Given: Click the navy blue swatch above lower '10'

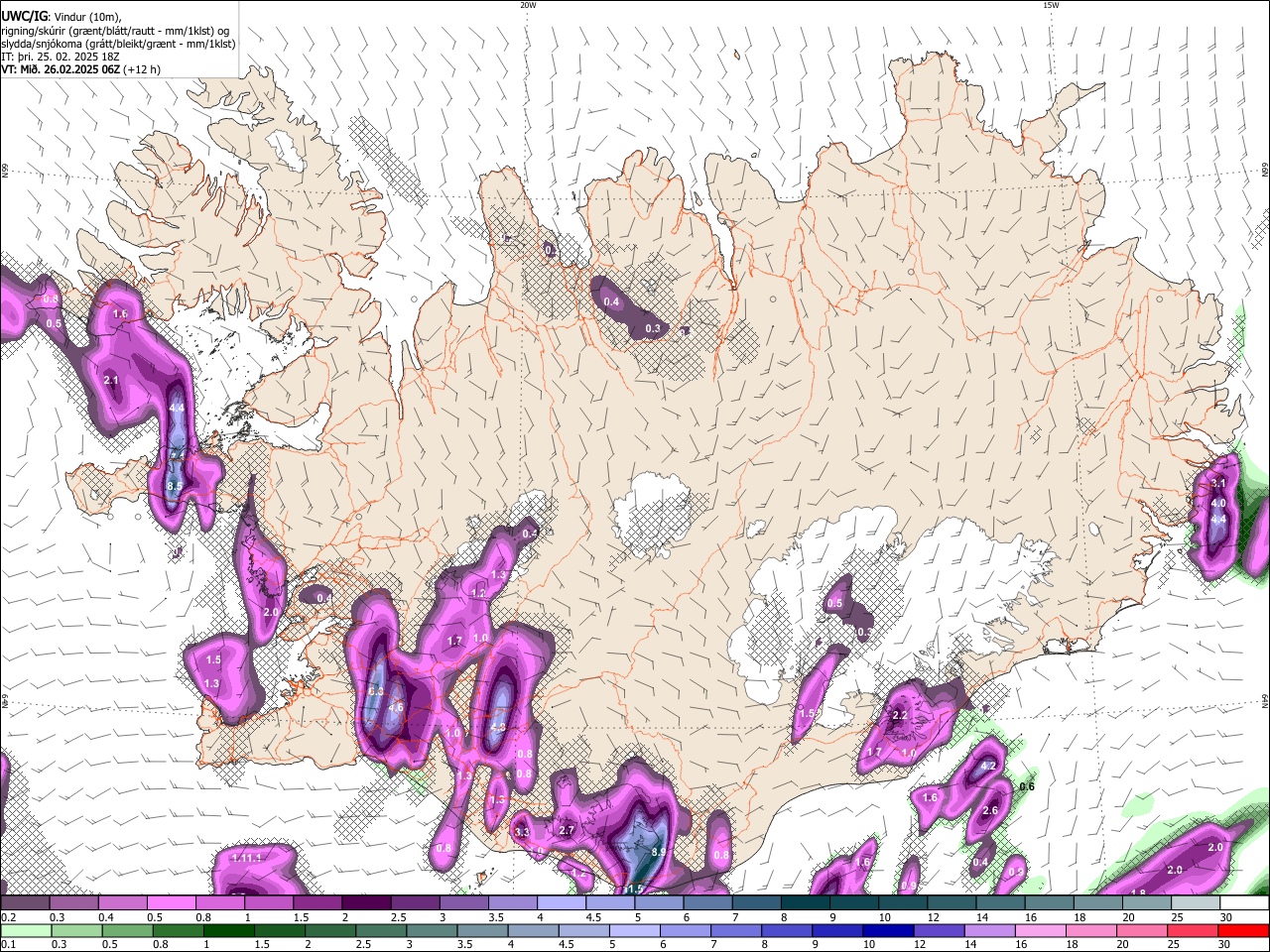Looking at the screenshot, I should tap(888, 931).
